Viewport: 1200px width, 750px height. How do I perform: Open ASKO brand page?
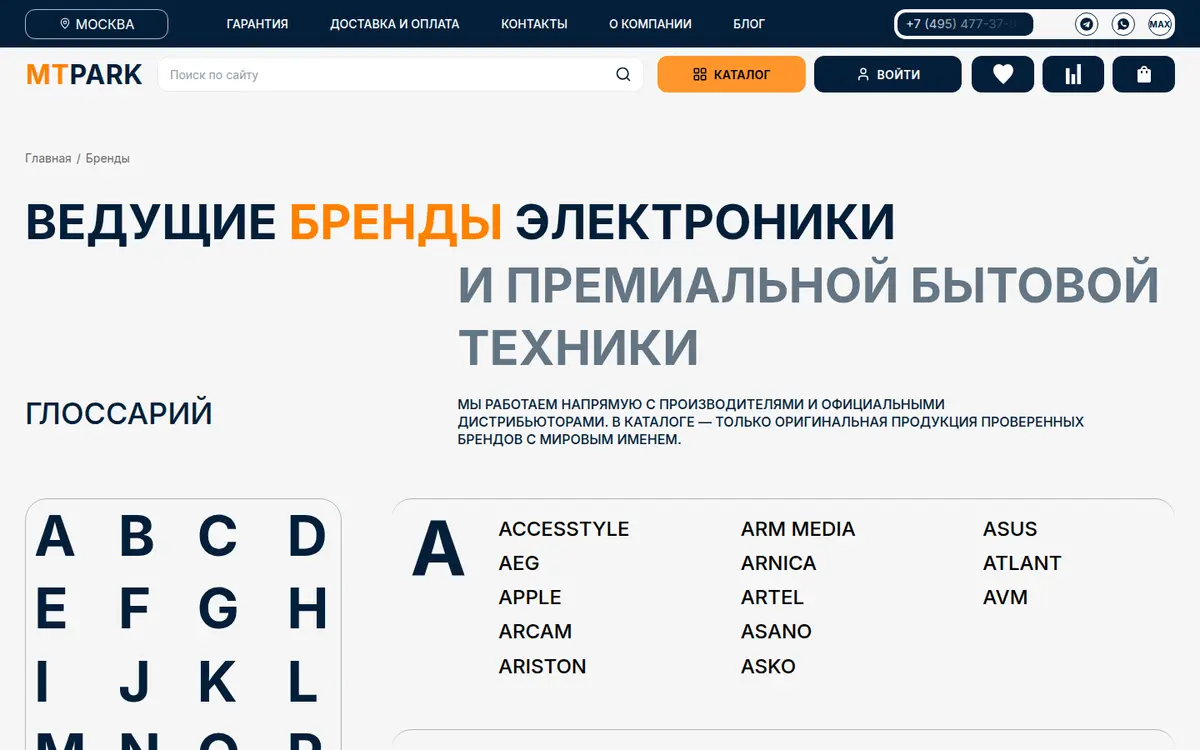click(x=768, y=666)
